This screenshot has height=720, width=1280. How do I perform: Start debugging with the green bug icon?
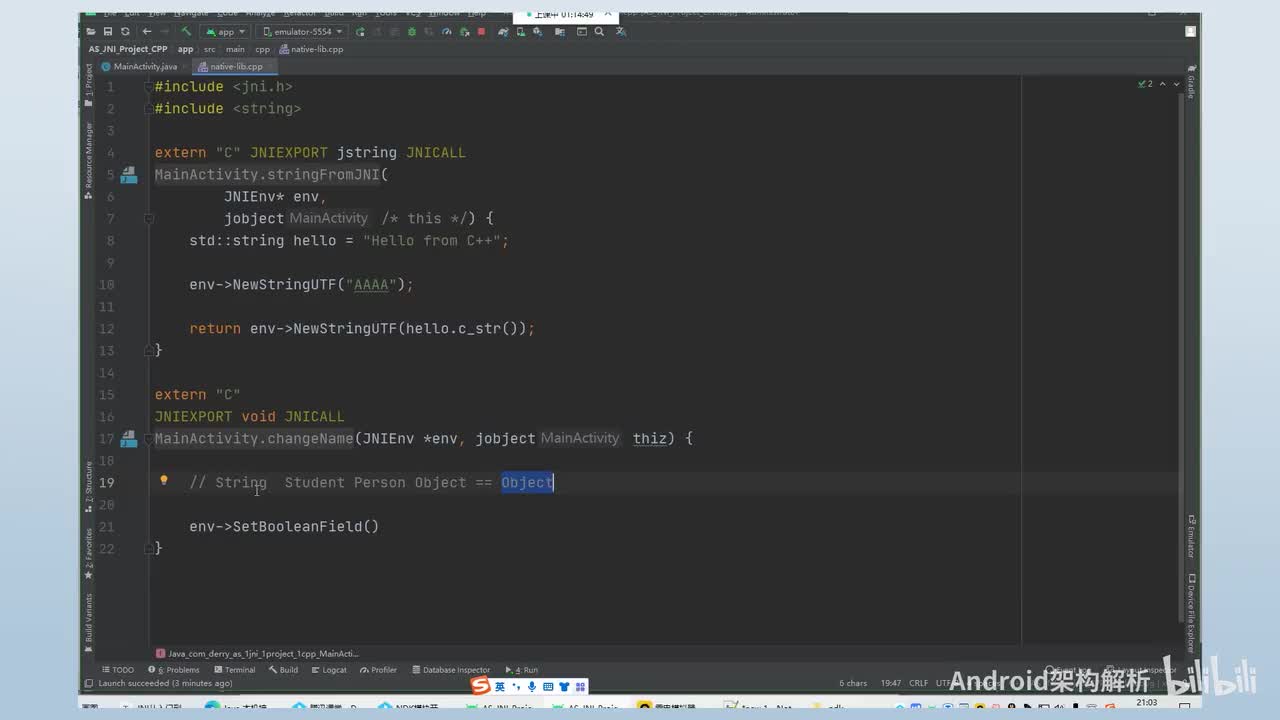412,32
